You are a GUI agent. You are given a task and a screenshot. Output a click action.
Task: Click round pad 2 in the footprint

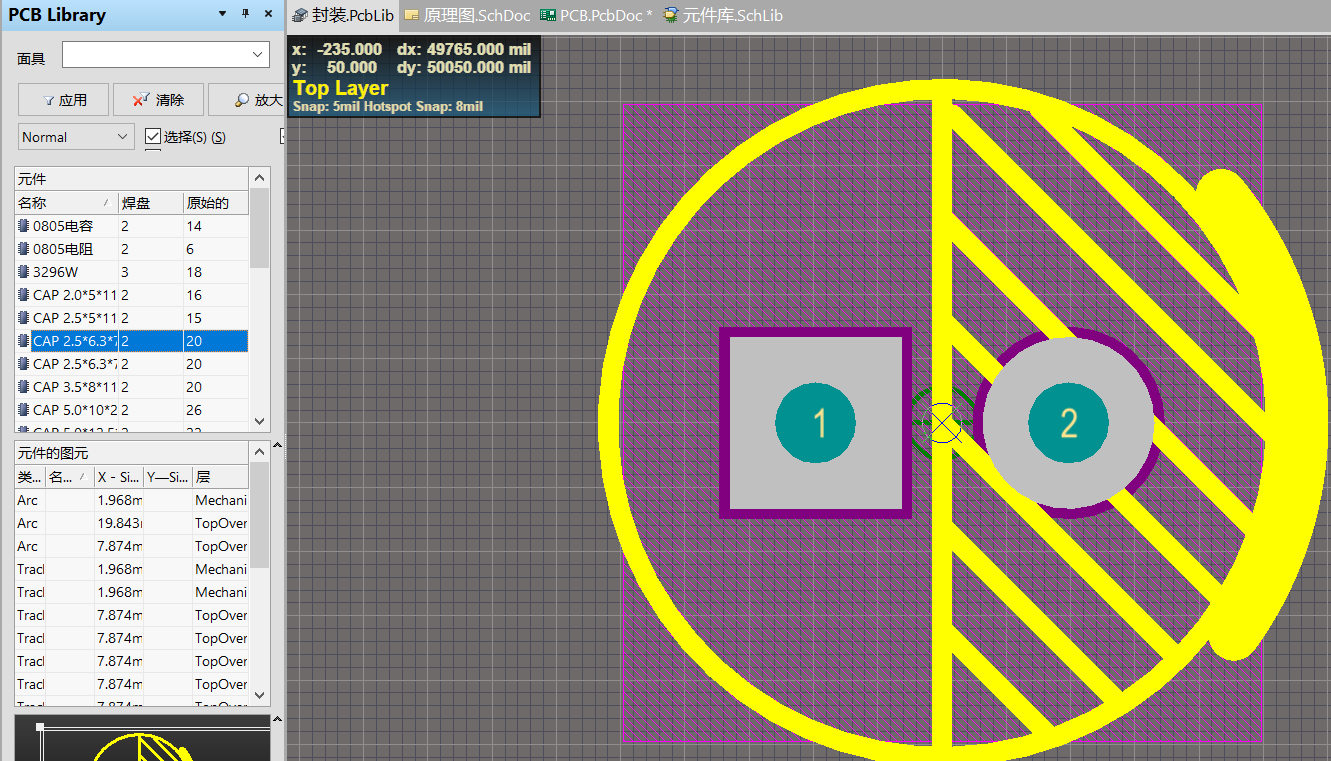(x=1068, y=423)
